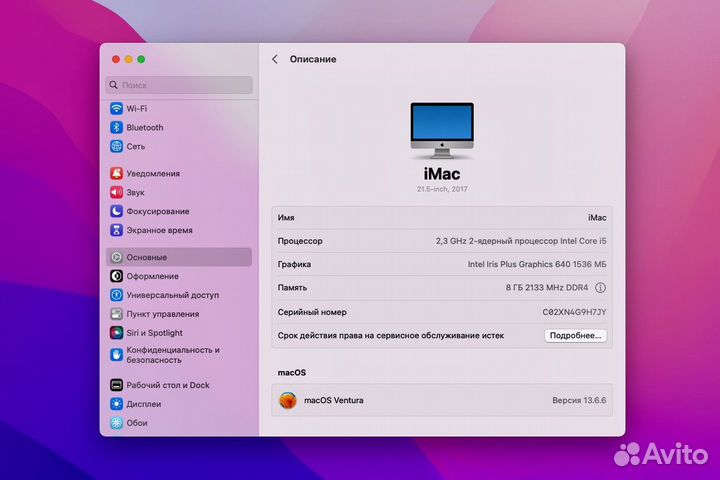Click the service coverage expired text

click(x=390, y=336)
